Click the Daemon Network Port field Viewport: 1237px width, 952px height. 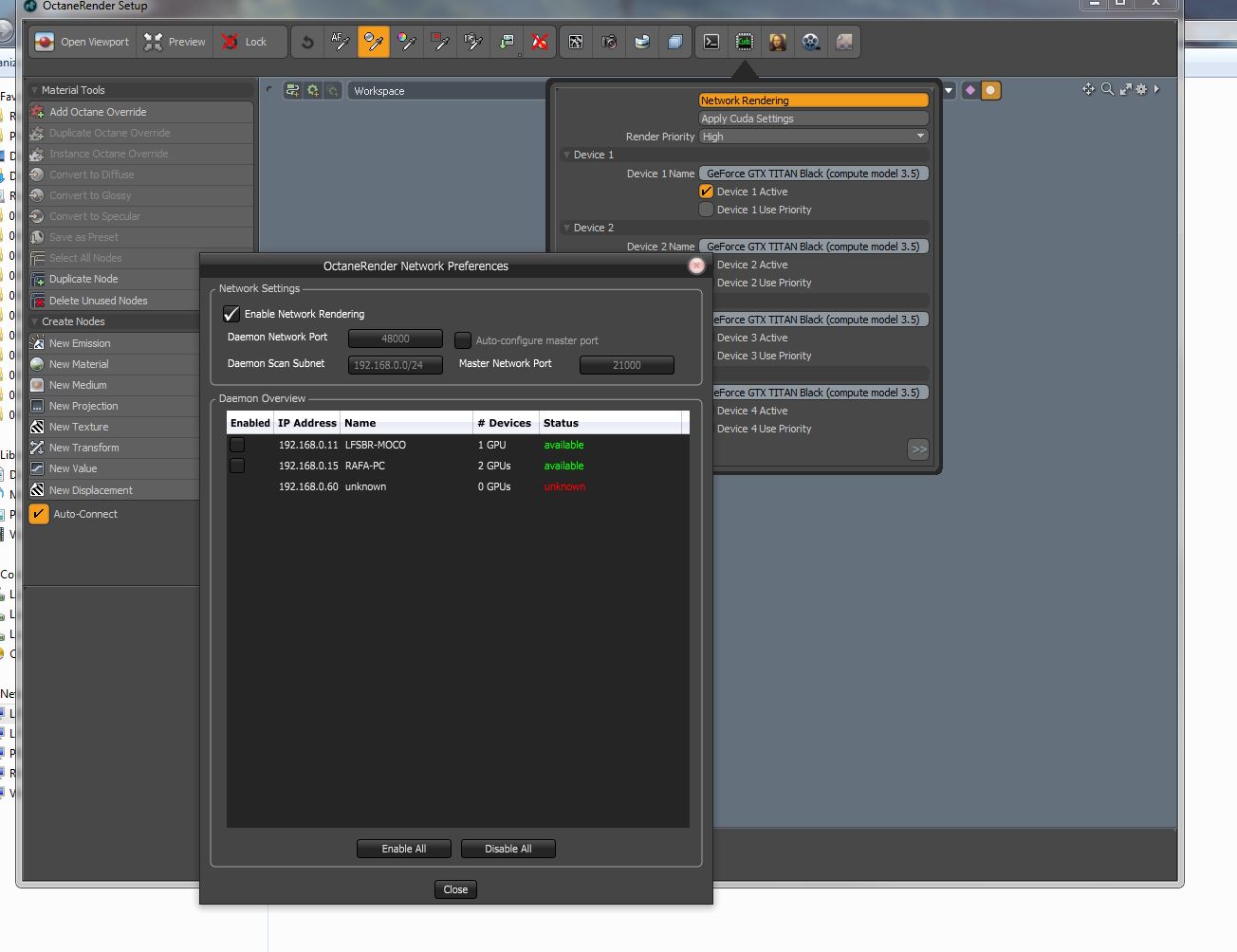coord(396,339)
